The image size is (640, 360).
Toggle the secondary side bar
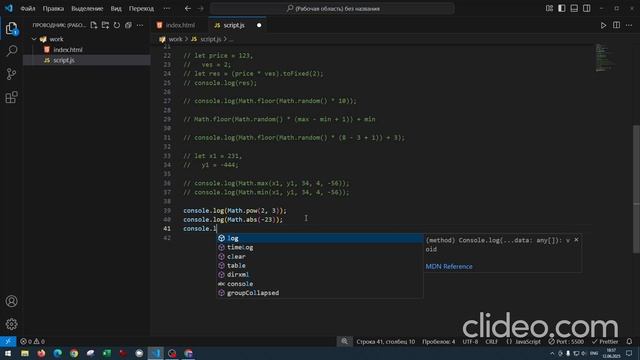[587, 8]
